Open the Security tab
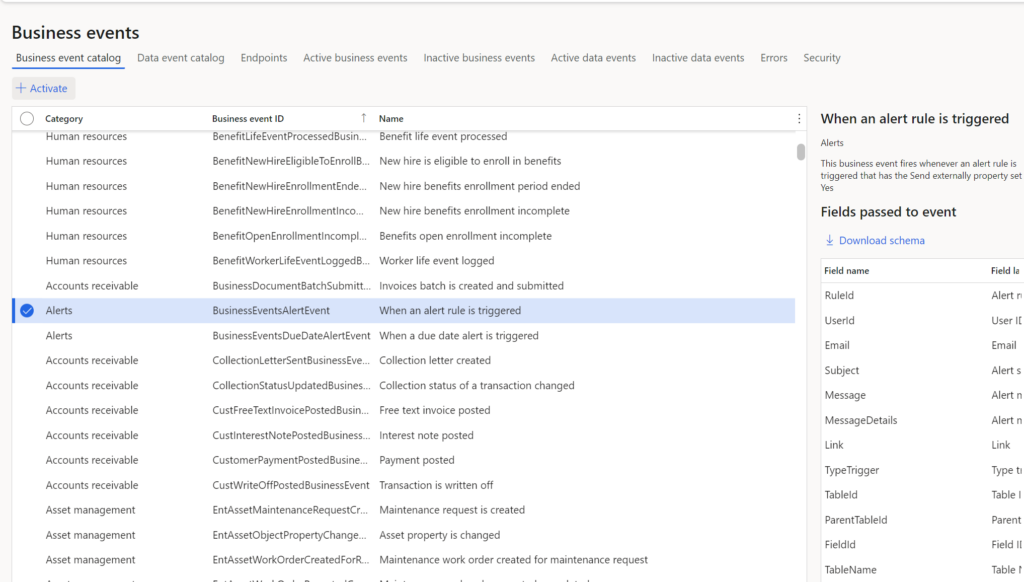The height and width of the screenshot is (582, 1024). 821,57
